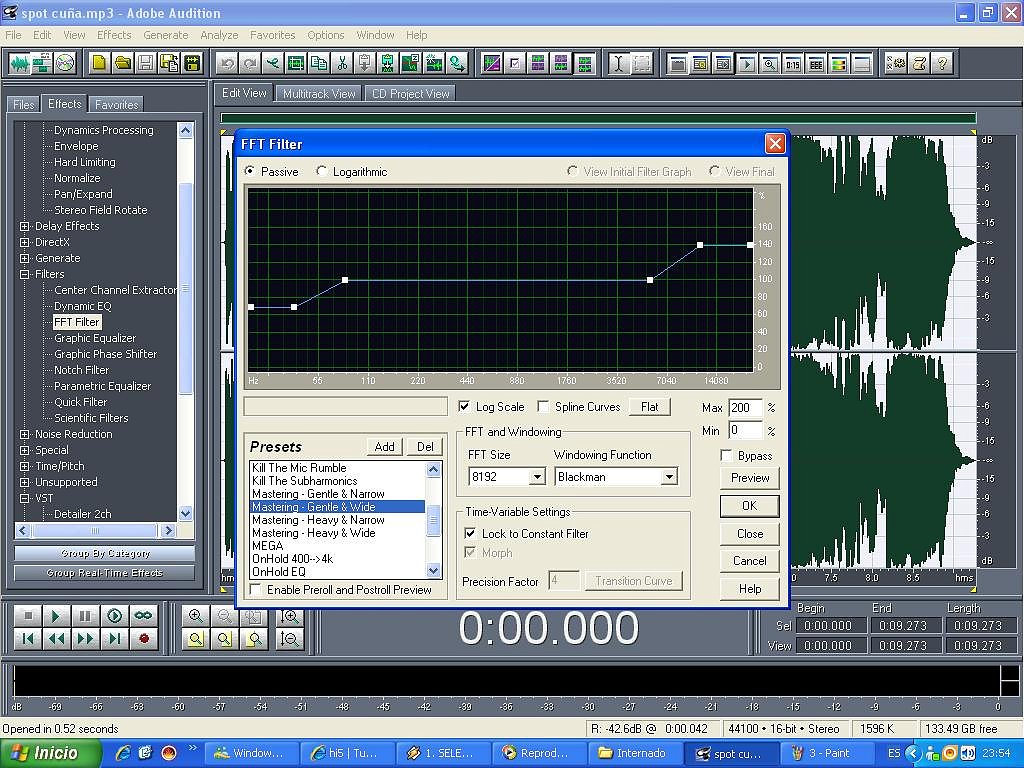Click the Help question mark toolbar icon

coord(942,63)
